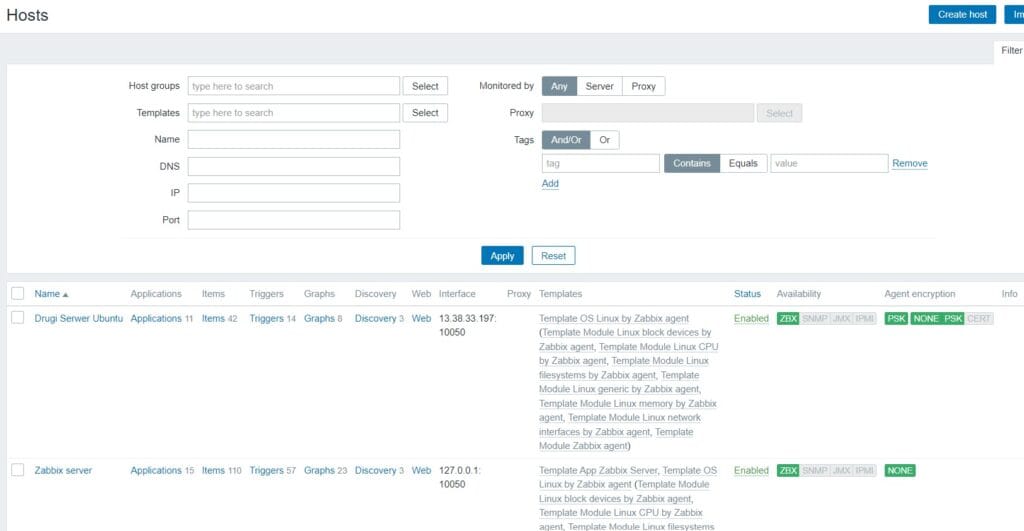Screen dimensions: 1024x531
Task: Open the Drugi Serwer Ubuntu host
Action: point(78,318)
